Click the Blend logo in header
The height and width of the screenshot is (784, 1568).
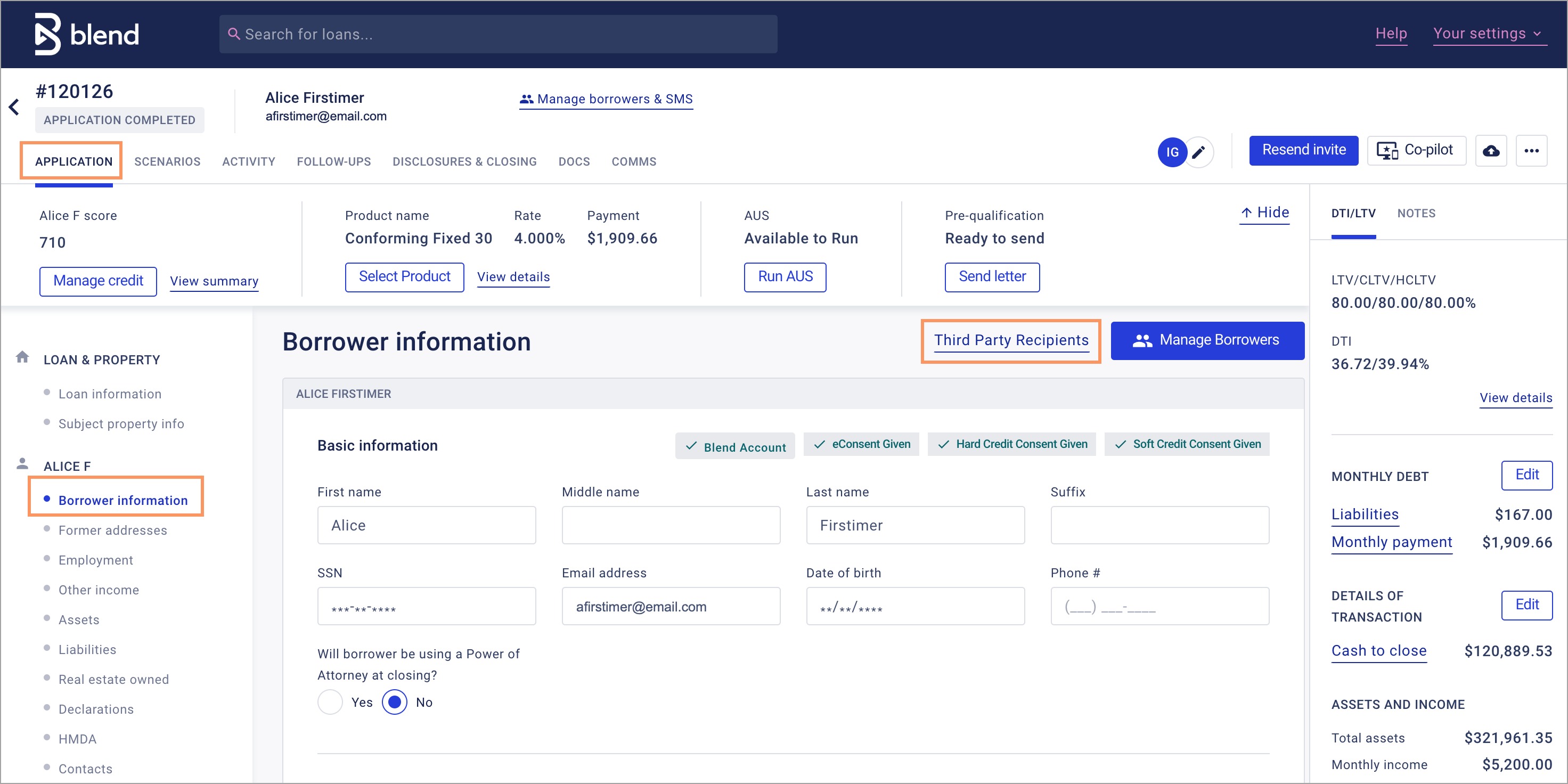[86, 34]
